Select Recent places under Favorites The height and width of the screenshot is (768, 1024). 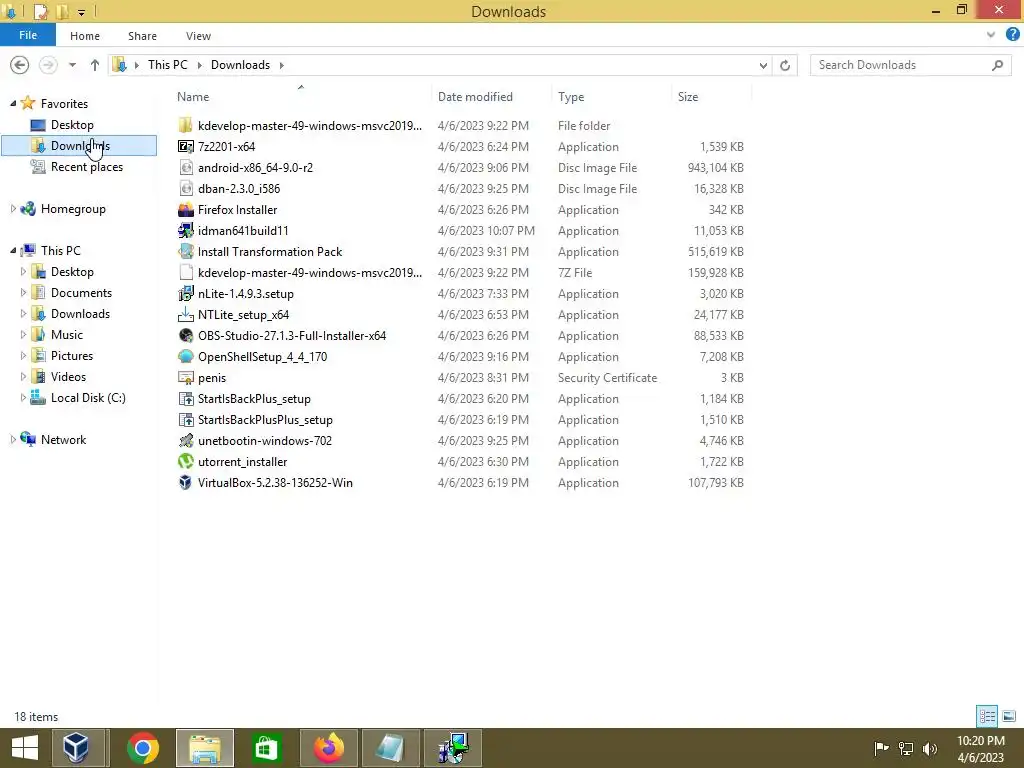click(x=87, y=167)
